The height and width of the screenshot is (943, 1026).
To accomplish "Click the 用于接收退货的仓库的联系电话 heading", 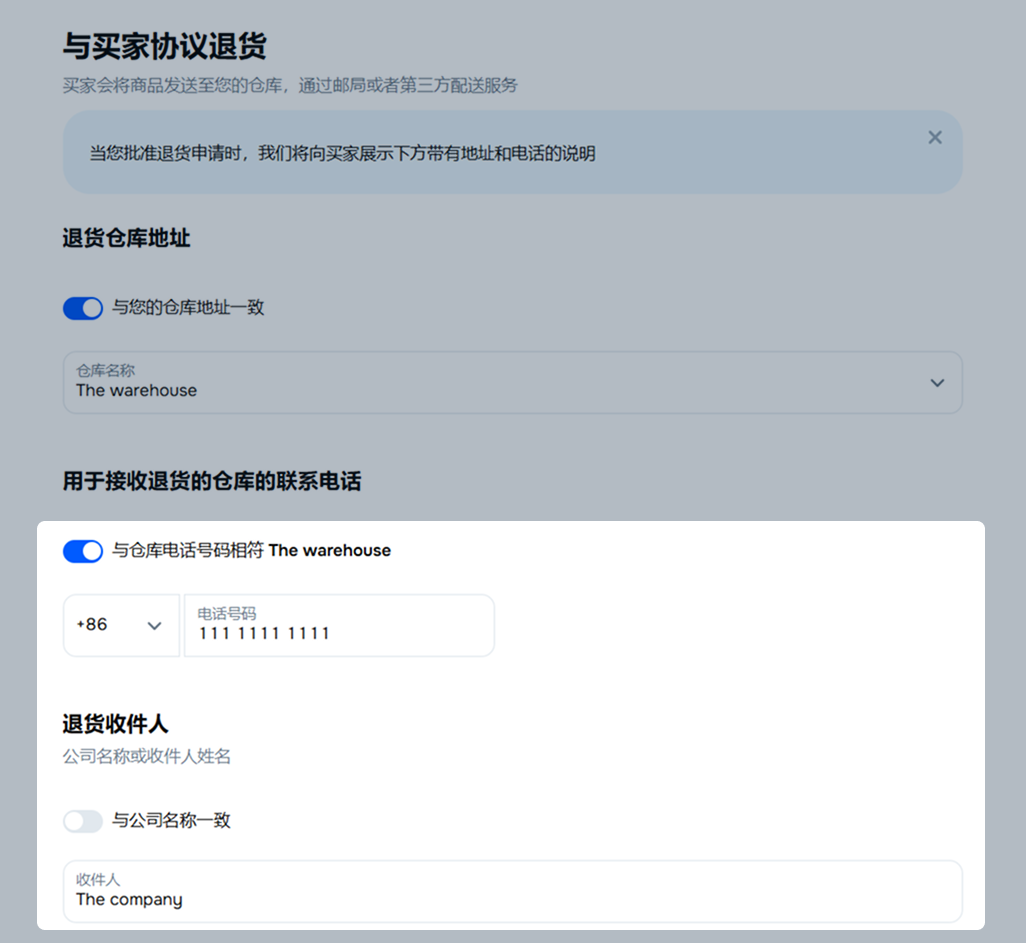I will coord(212,481).
